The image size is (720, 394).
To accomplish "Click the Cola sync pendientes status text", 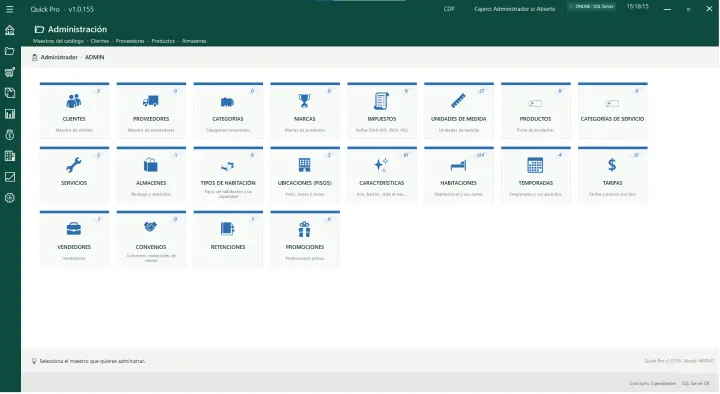I will [x=652, y=383].
